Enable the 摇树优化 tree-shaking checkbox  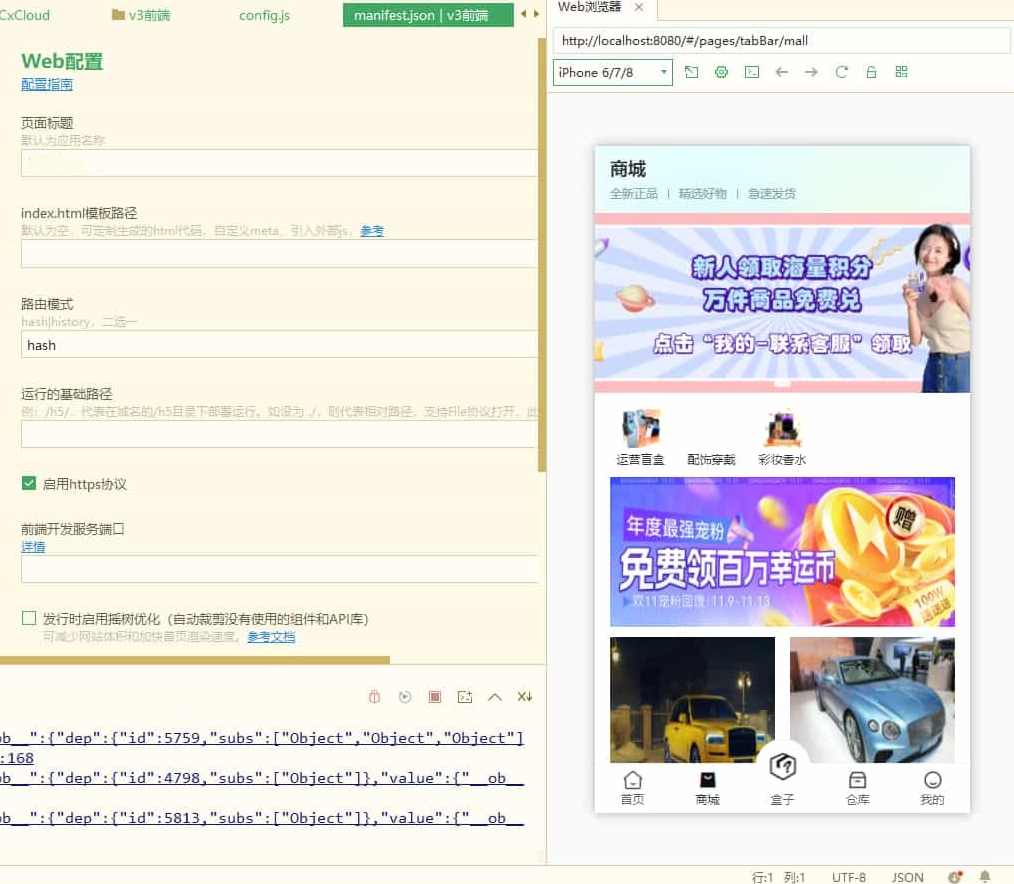29,617
